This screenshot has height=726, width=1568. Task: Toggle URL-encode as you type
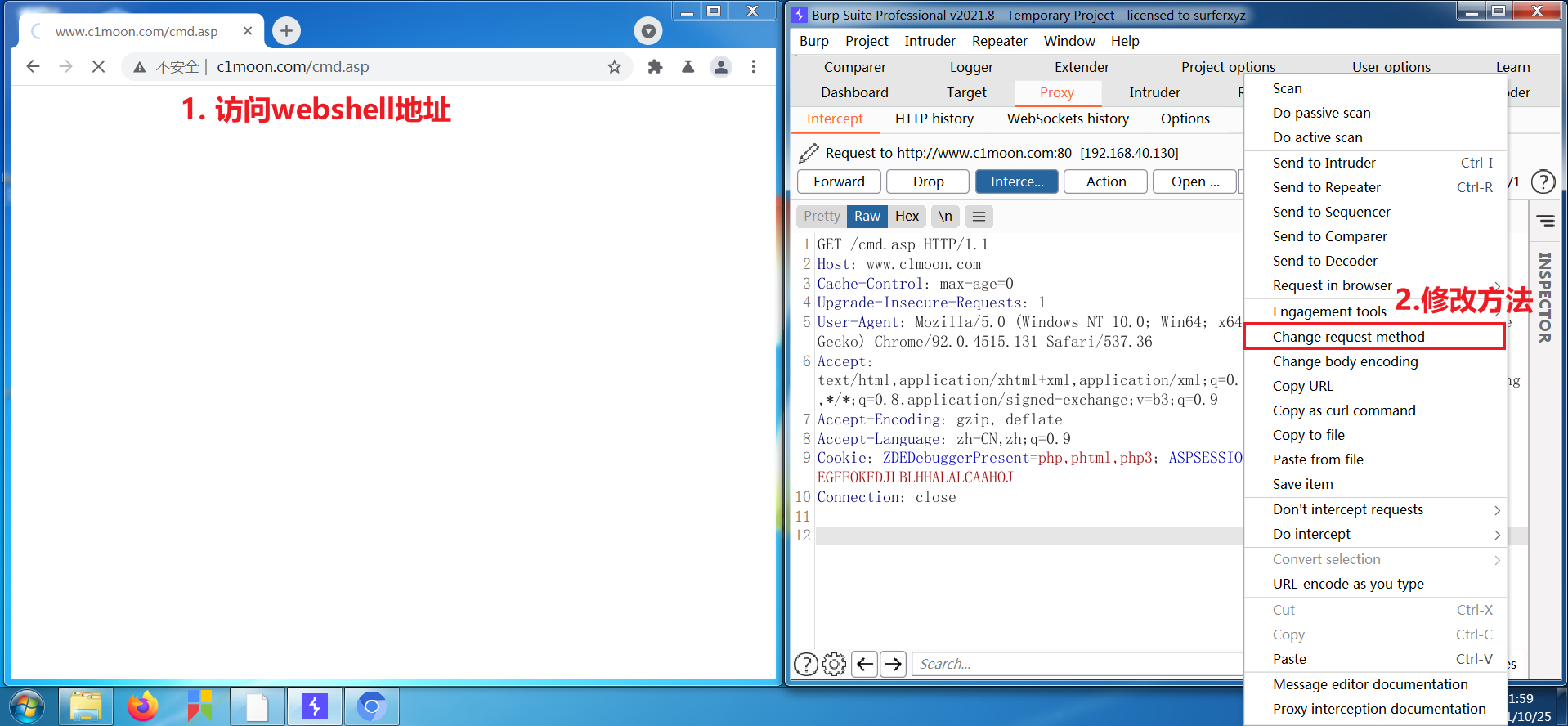(1375, 584)
